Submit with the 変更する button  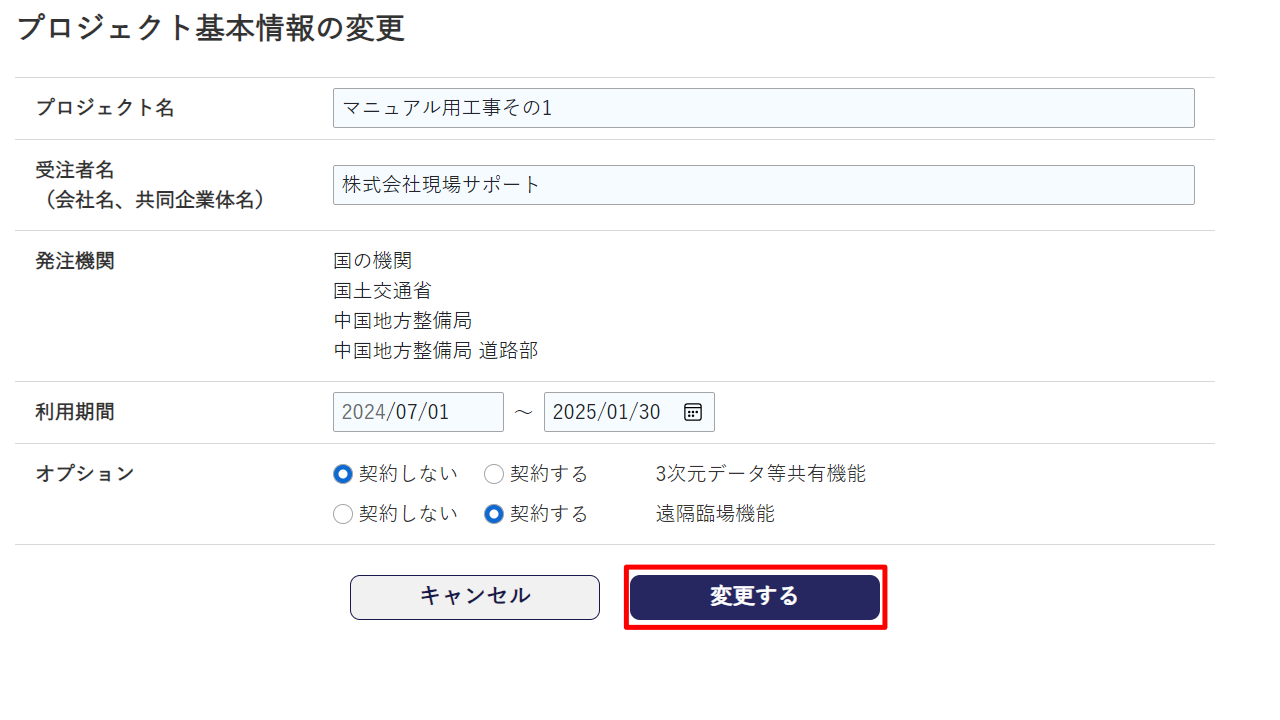(755, 597)
